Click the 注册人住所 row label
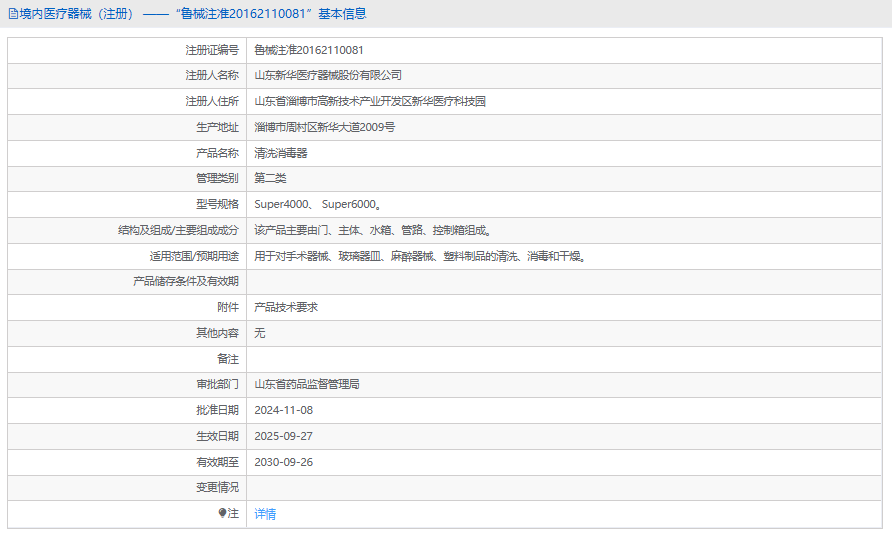 click(x=212, y=101)
